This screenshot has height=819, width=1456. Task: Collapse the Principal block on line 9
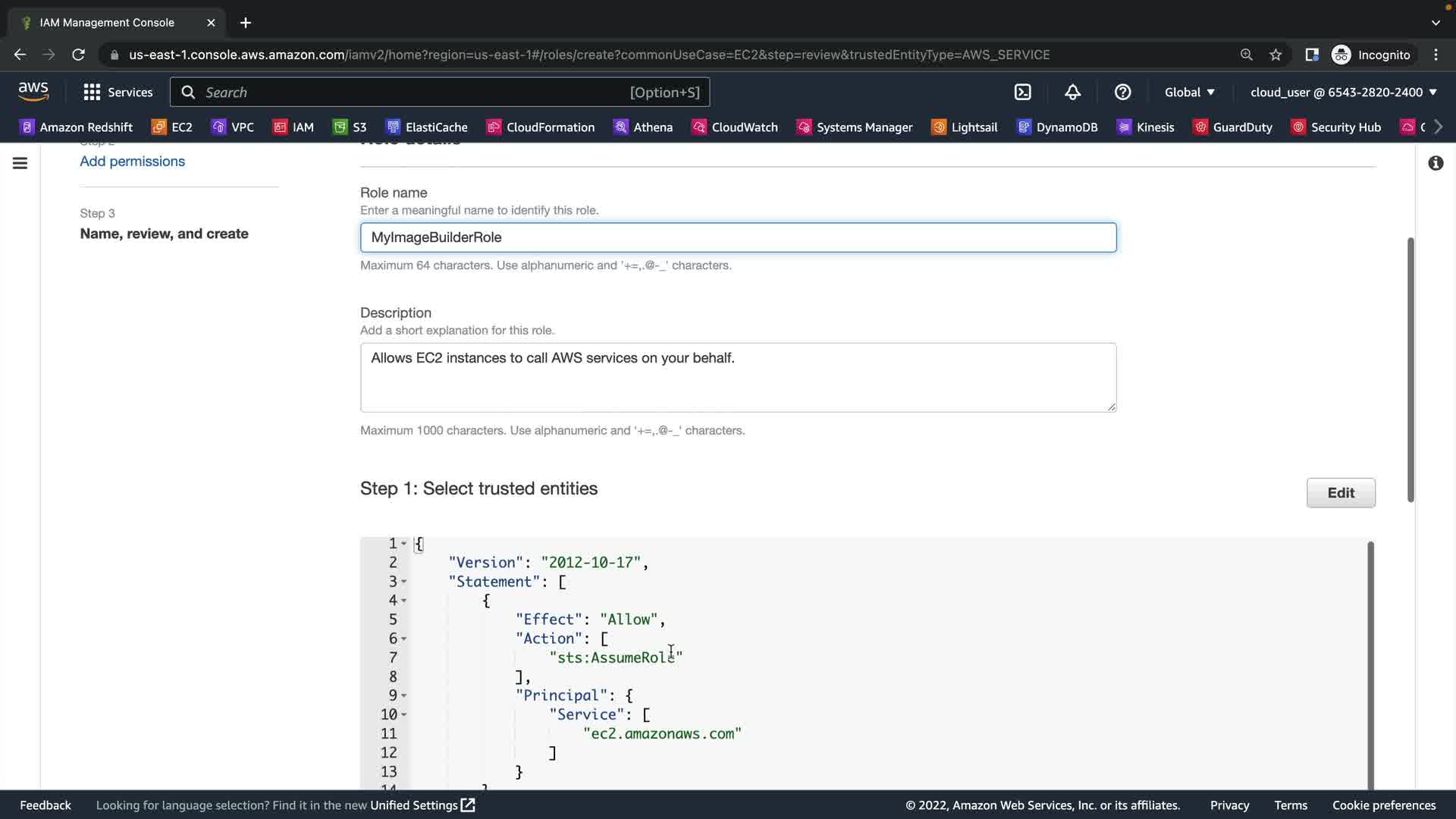[x=403, y=695]
